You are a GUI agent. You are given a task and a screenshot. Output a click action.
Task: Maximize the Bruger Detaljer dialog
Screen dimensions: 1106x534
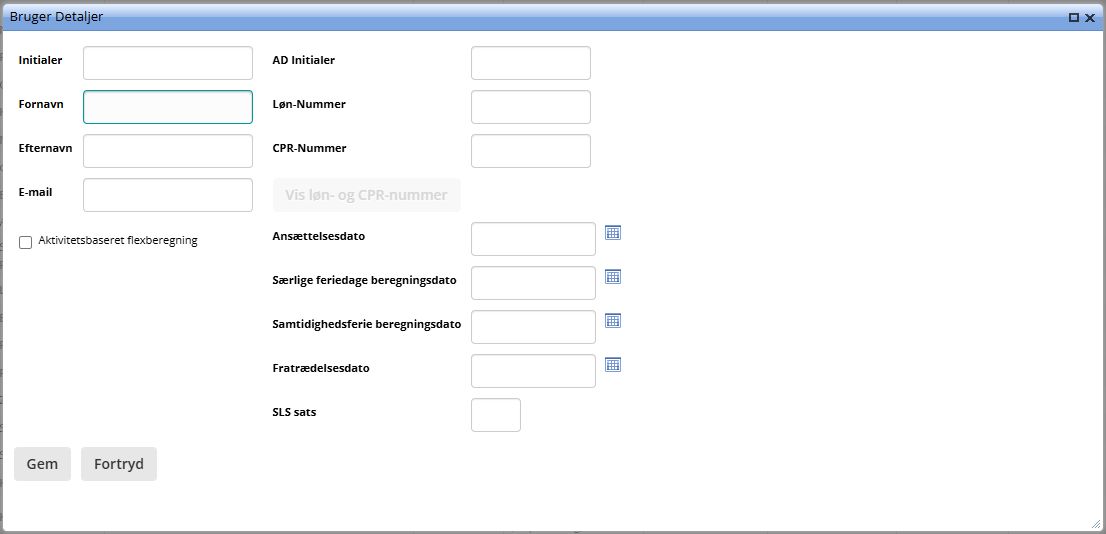(1074, 17)
